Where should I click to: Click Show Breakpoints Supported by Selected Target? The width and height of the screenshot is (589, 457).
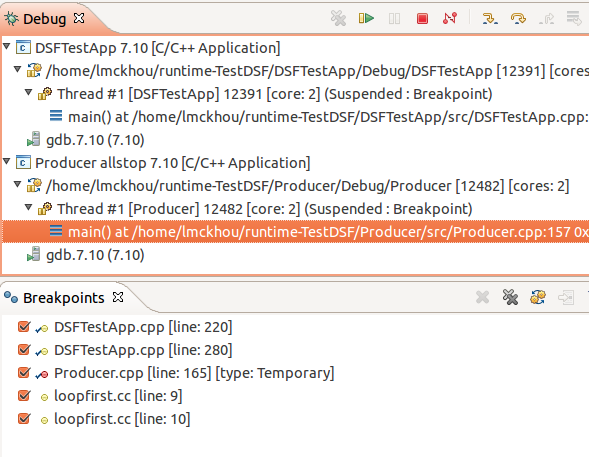point(538,297)
